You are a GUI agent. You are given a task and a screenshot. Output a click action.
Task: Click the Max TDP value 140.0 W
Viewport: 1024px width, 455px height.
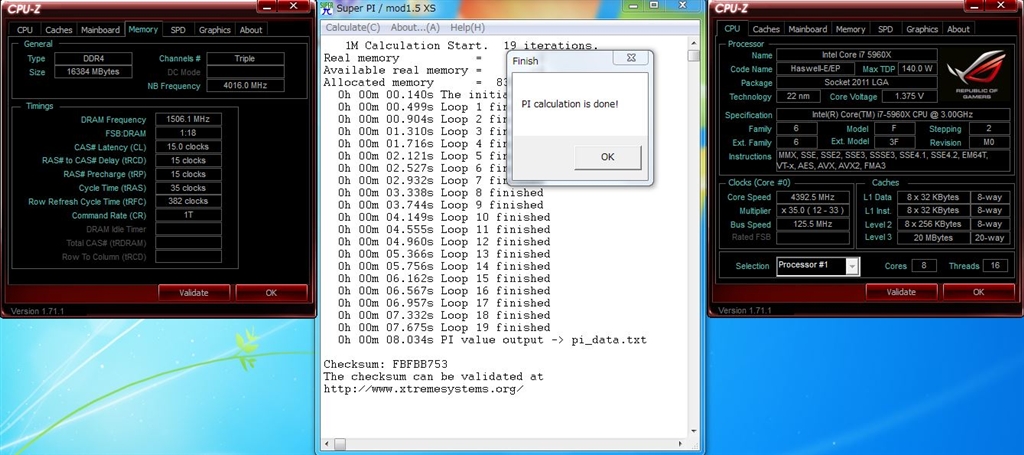(918, 69)
